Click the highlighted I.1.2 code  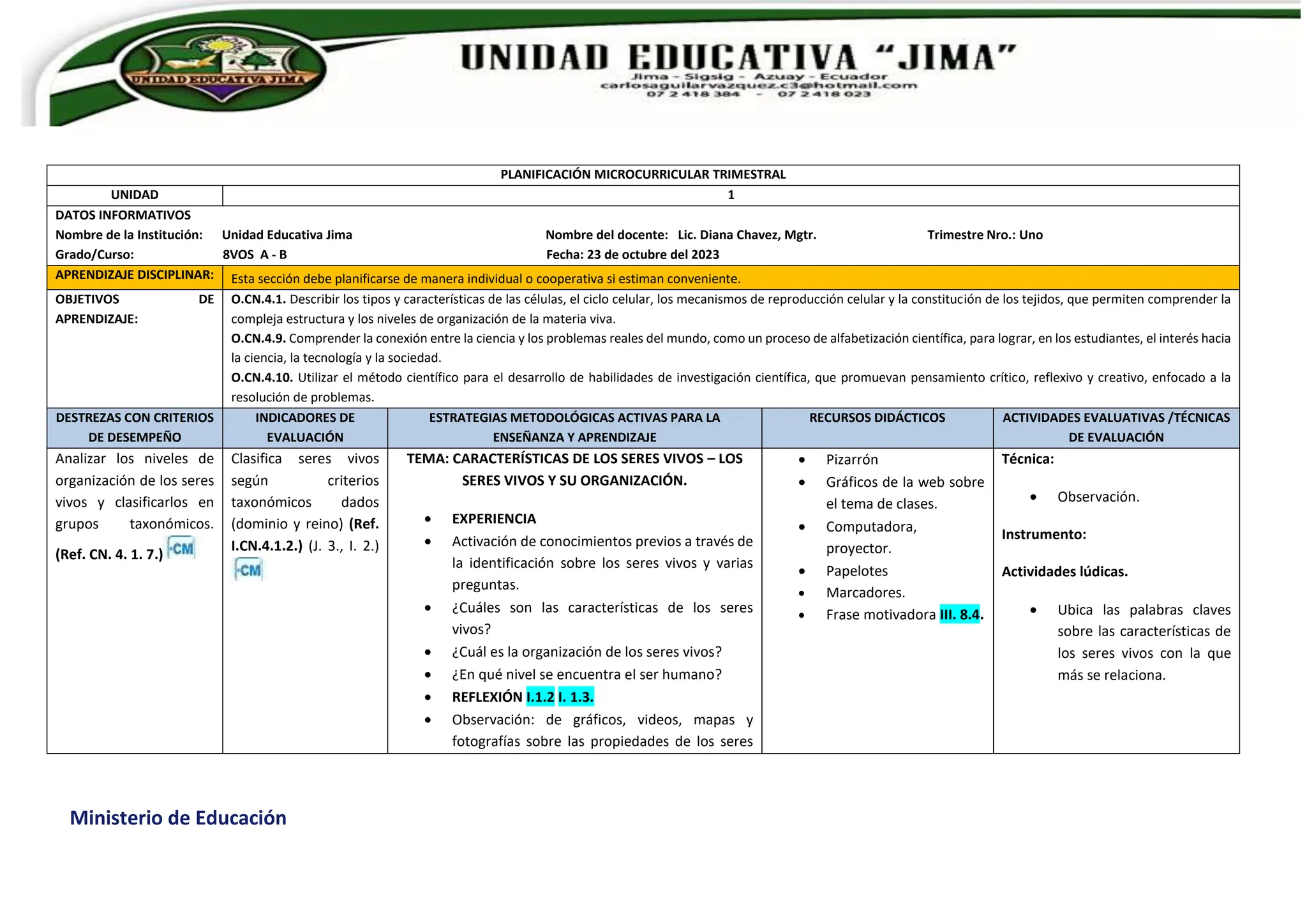point(540,697)
